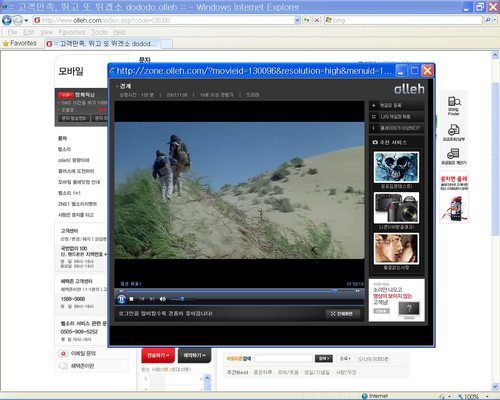This screenshot has width=500, height=400.
Task: Click the olleh logo in the player popup
Action: pos(409,89)
